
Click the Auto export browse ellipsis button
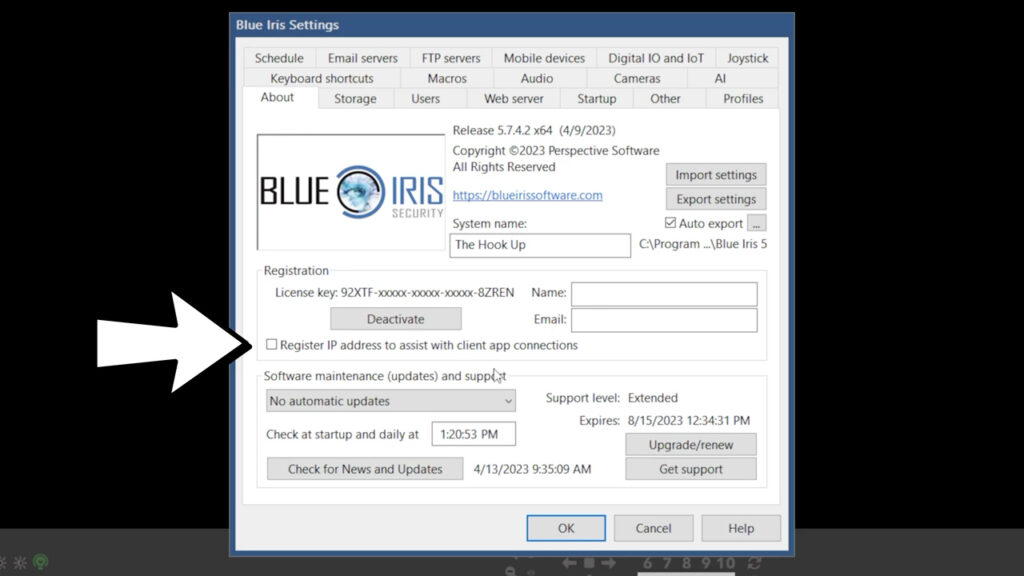[x=757, y=223]
